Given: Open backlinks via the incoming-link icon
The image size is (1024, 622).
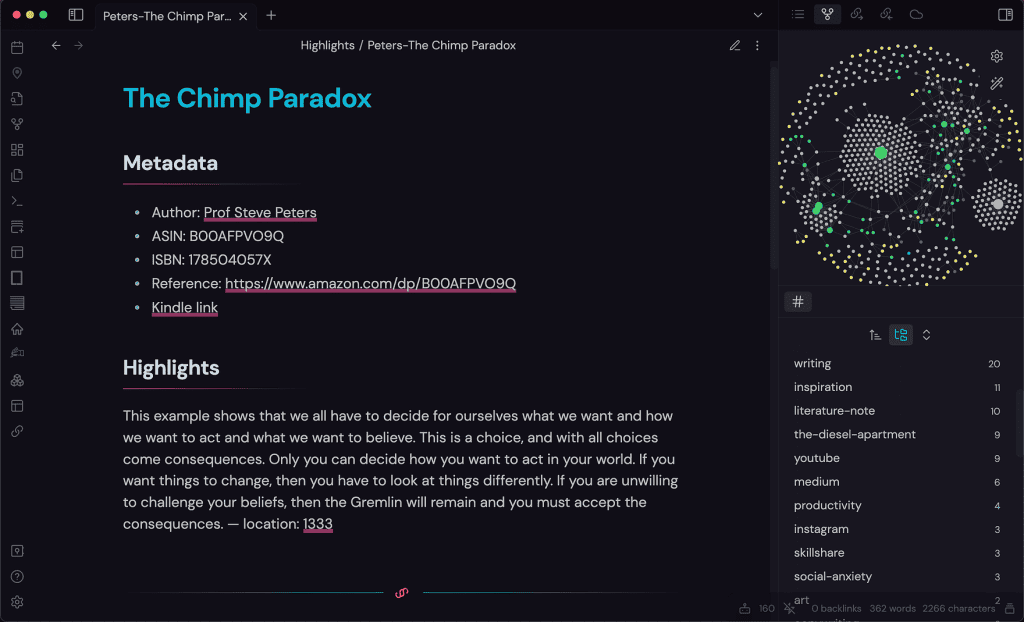Looking at the screenshot, I should [x=884, y=14].
